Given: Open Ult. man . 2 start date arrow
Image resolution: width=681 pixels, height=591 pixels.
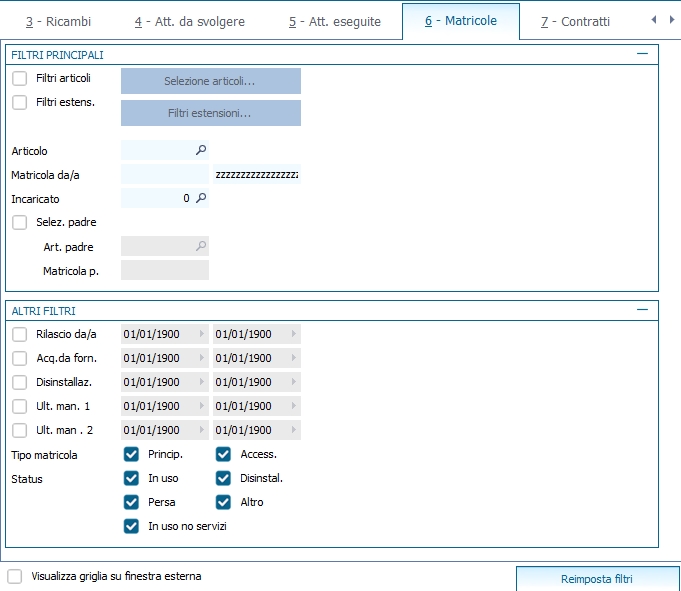Looking at the screenshot, I should click(x=202, y=429).
